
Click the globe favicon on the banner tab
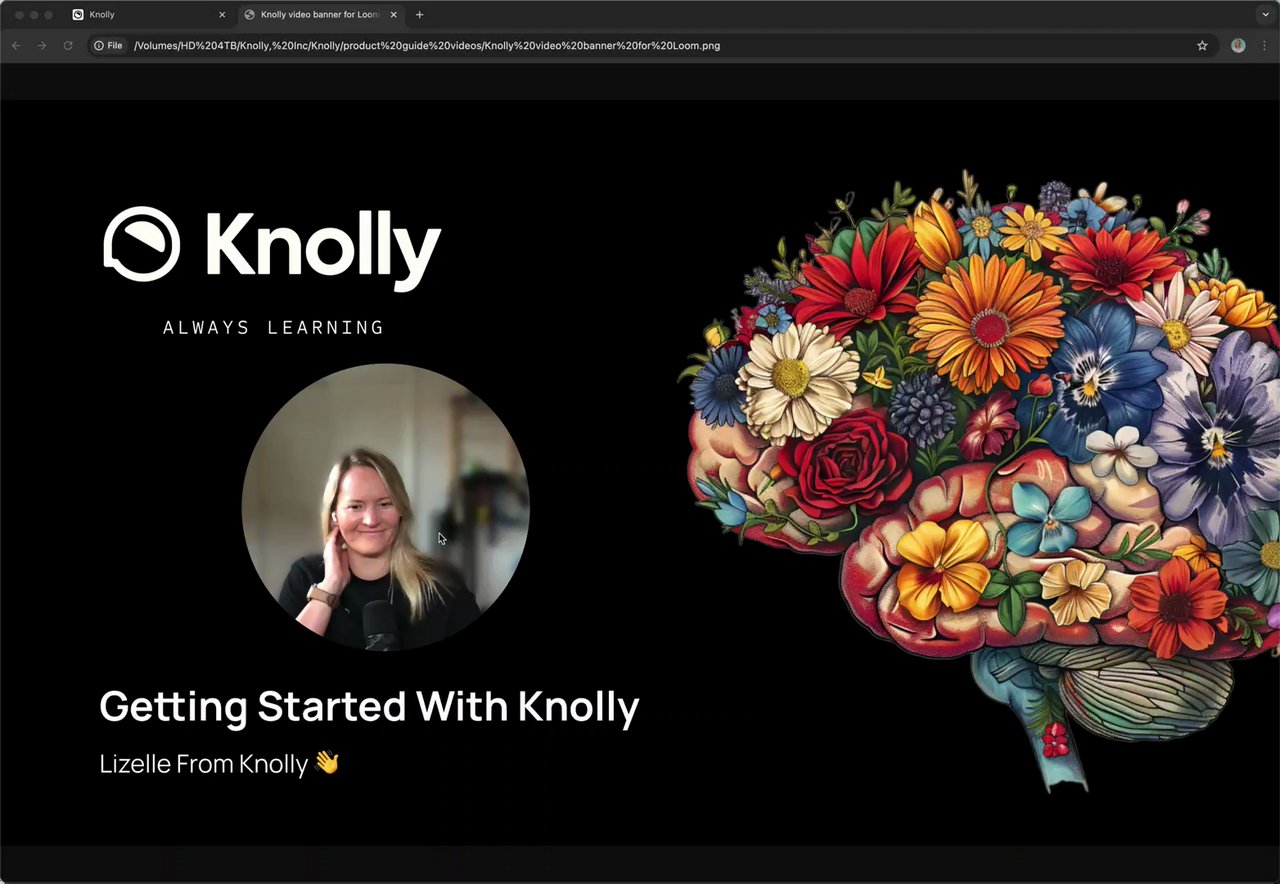249,15
